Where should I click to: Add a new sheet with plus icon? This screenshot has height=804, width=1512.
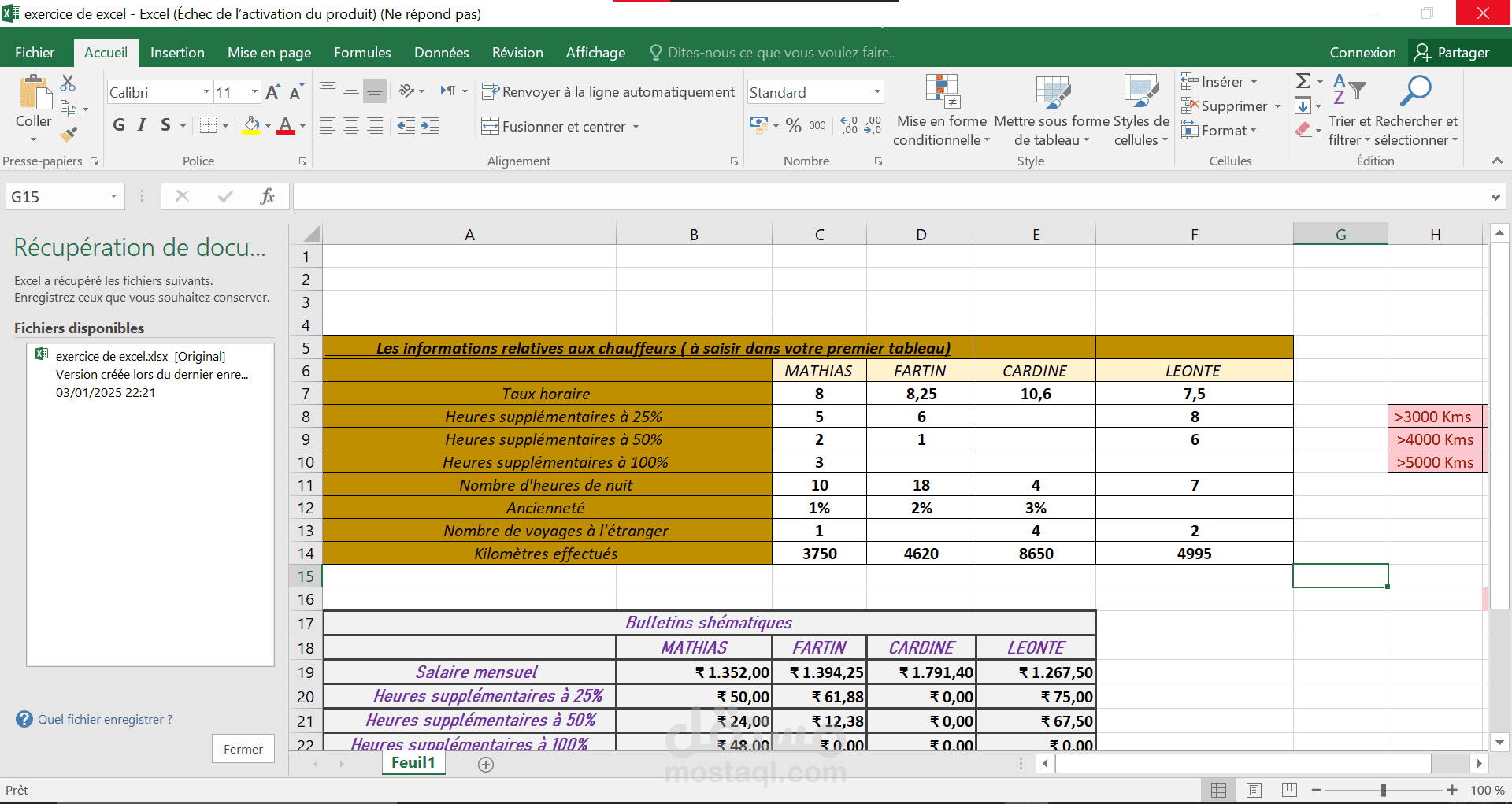click(x=486, y=764)
